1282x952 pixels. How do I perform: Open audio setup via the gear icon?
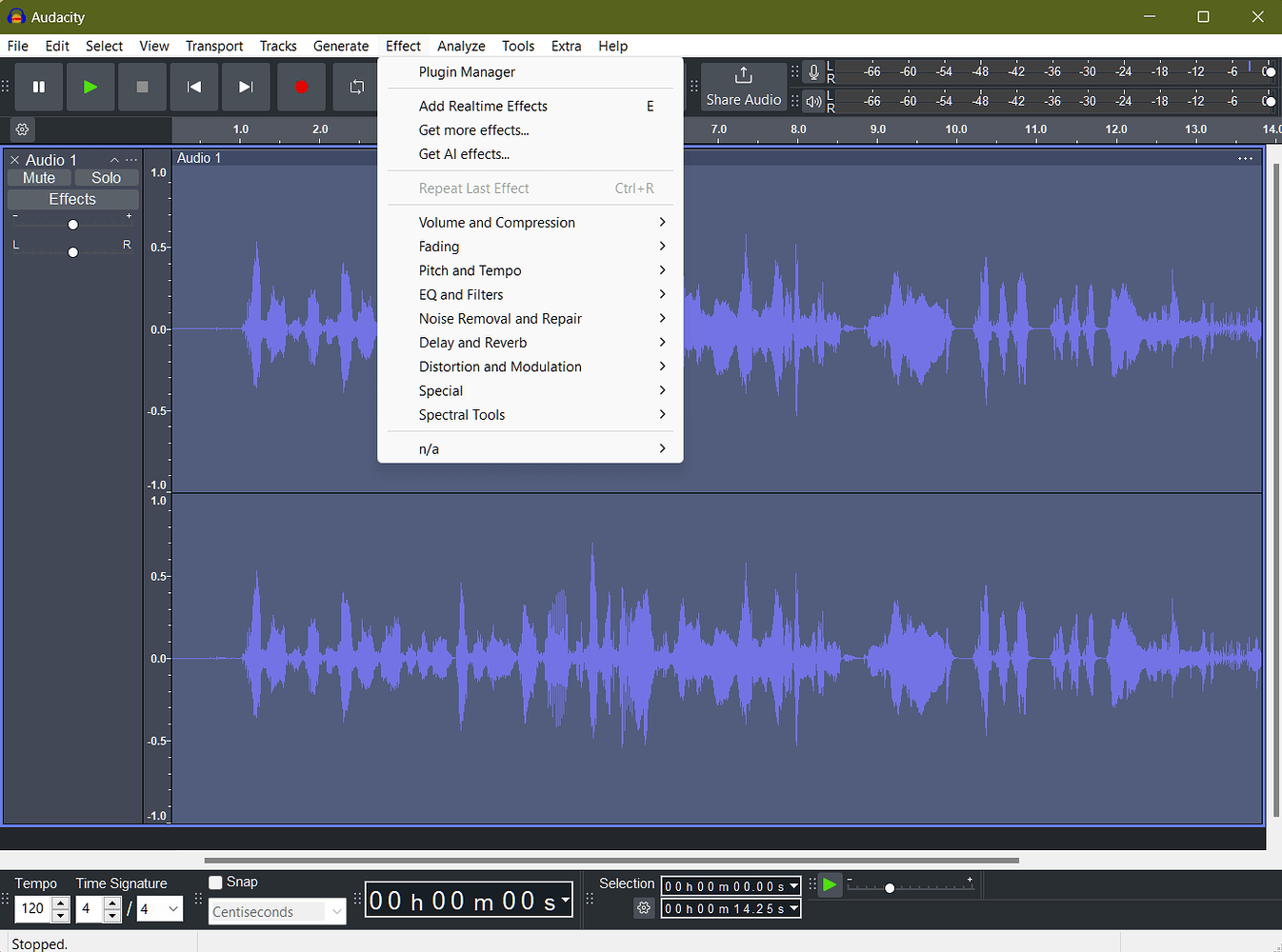(21, 129)
